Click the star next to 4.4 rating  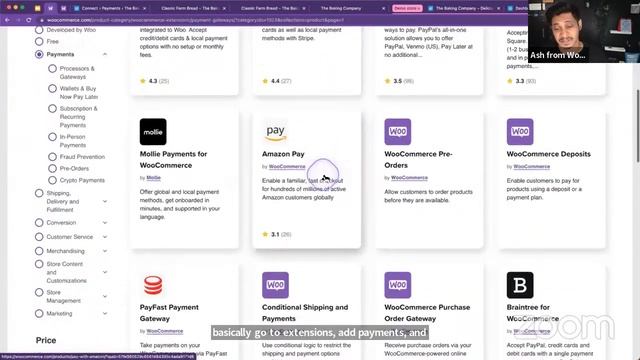(265, 81)
